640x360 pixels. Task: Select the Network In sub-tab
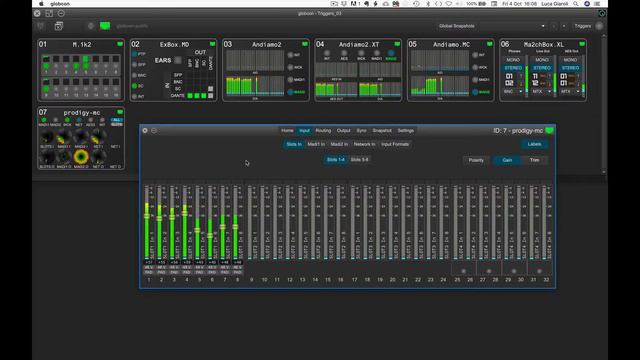(364, 144)
